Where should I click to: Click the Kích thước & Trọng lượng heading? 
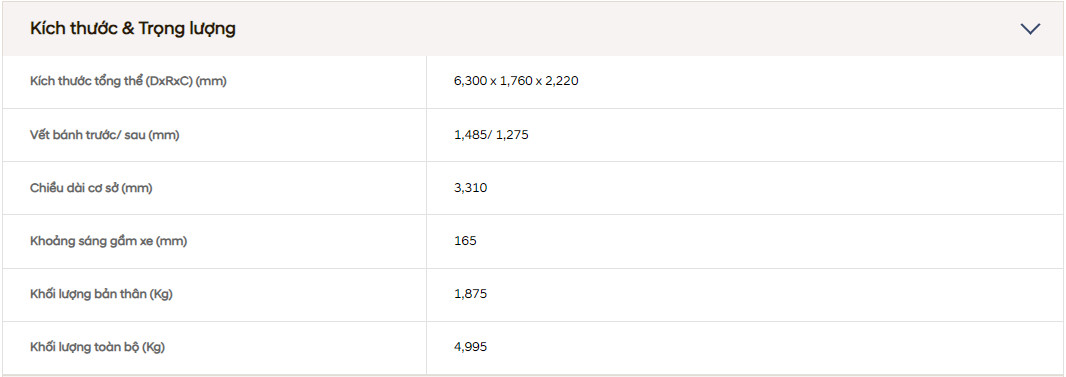click(133, 29)
